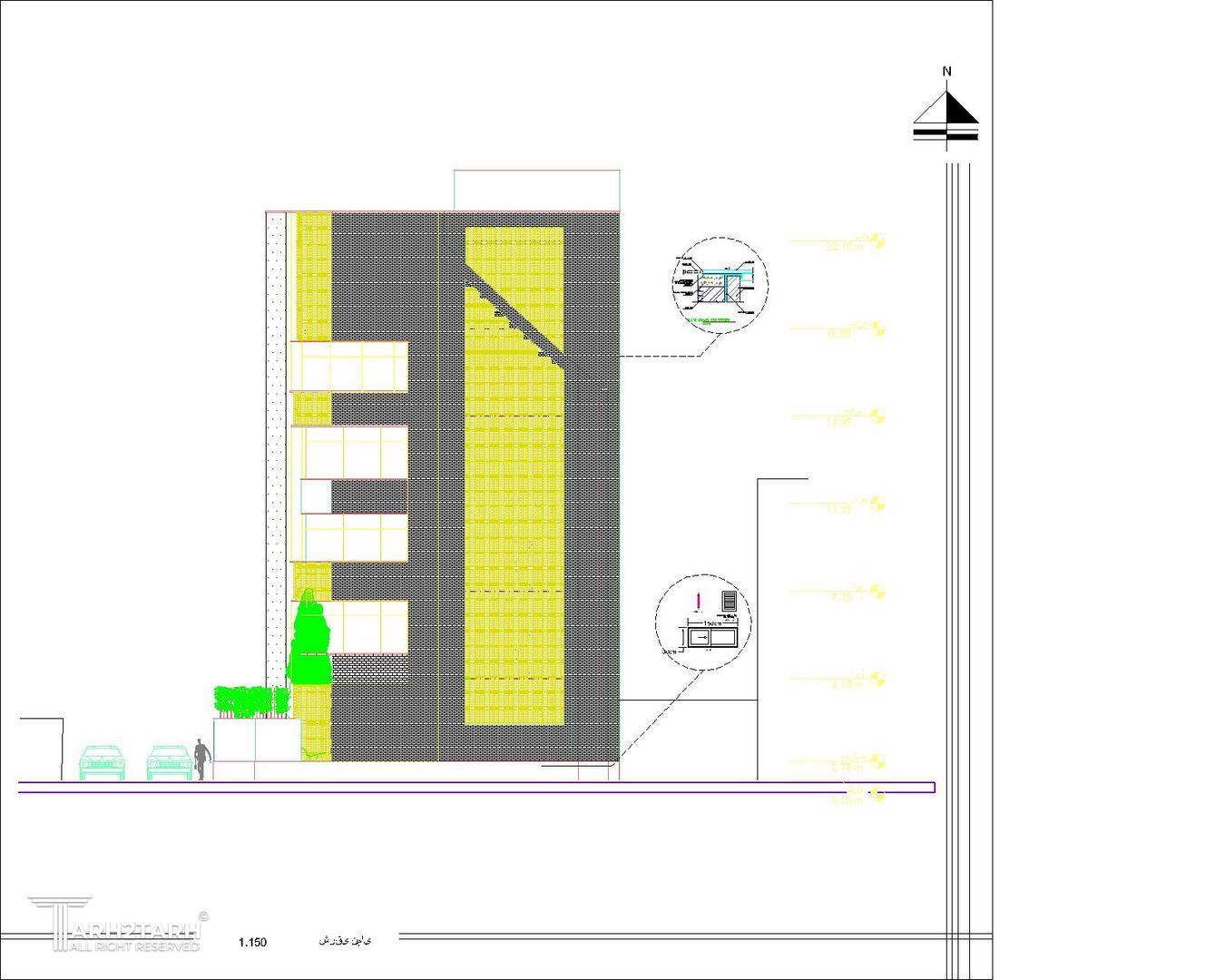1225x980 pixels.
Task: Click the TARH2TARH watermark logo
Action: click(x=118, y=926)
